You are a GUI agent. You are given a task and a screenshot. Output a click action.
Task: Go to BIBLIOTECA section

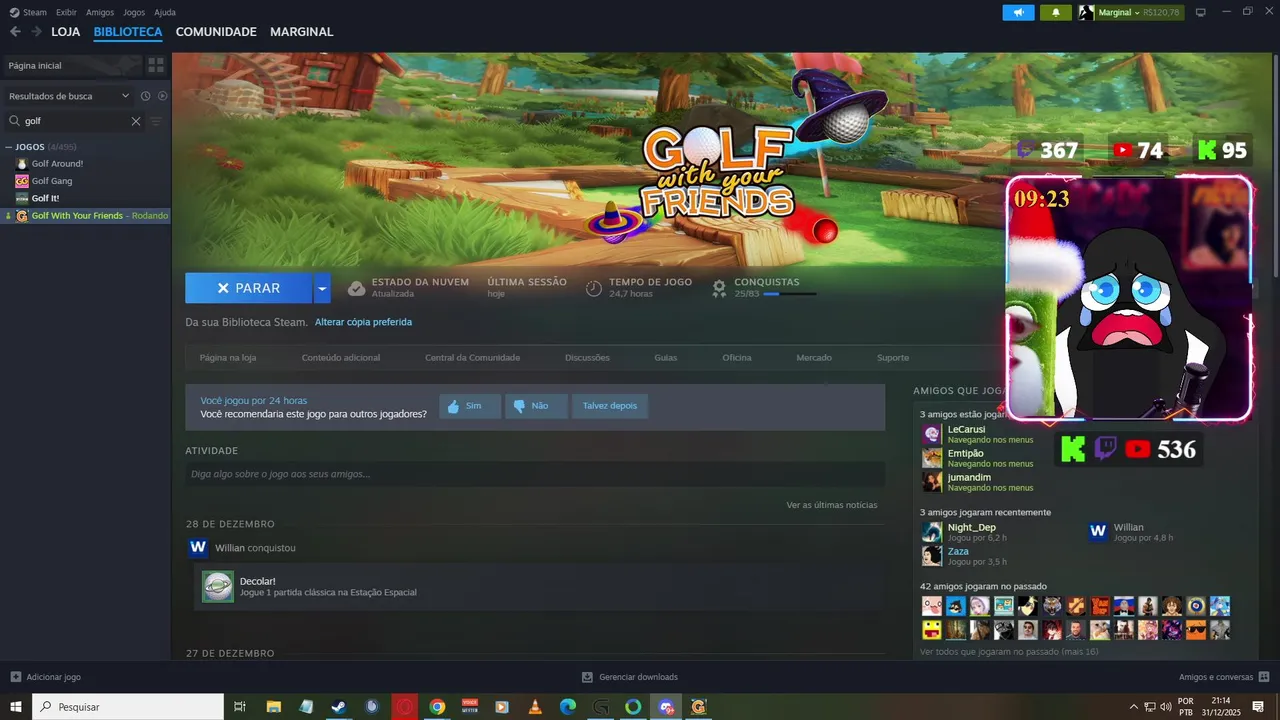pyautogui.click(x=128, y=32)
